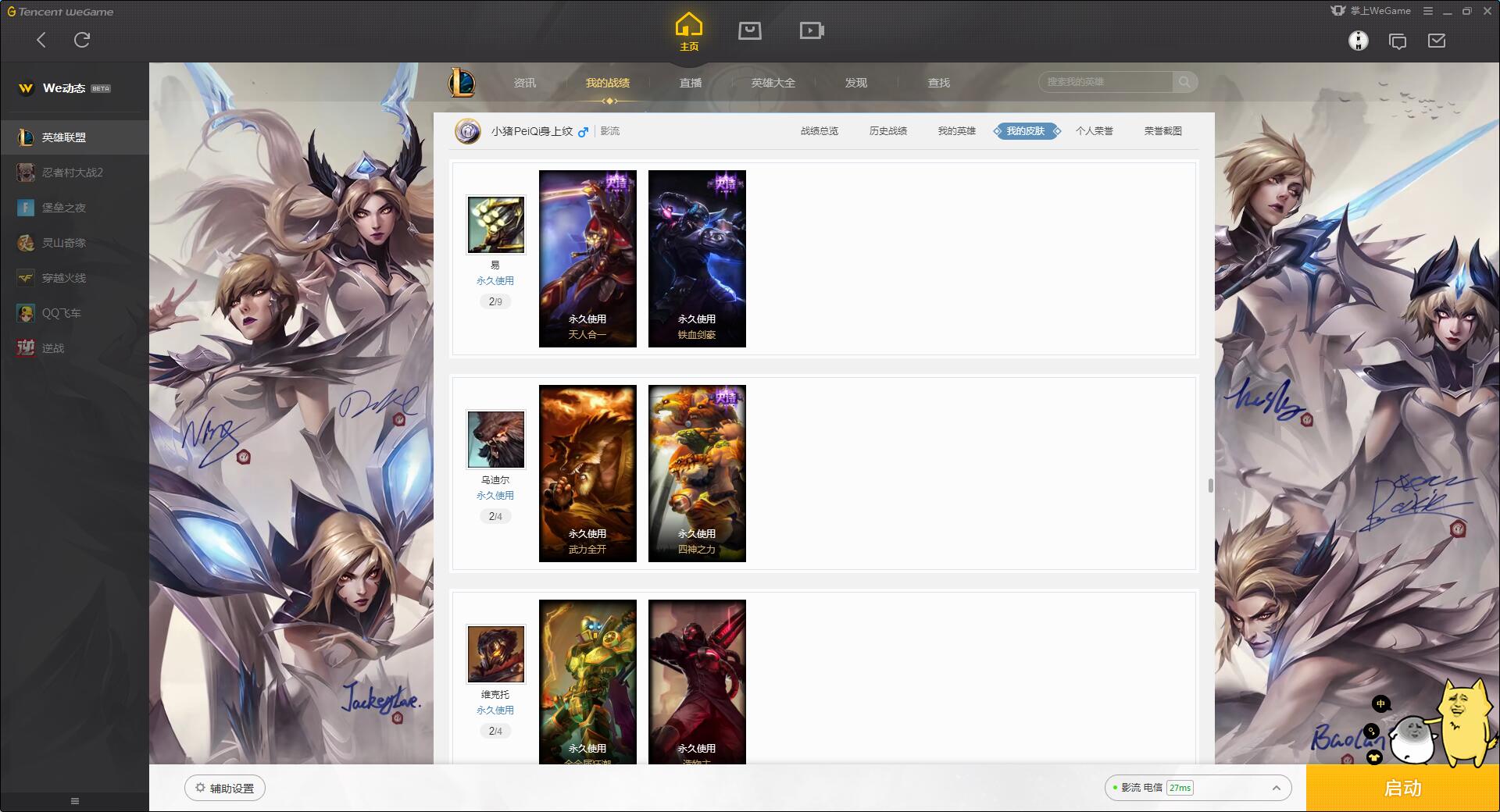Open the 铁血剑豪 skin thumbnail

697,258
